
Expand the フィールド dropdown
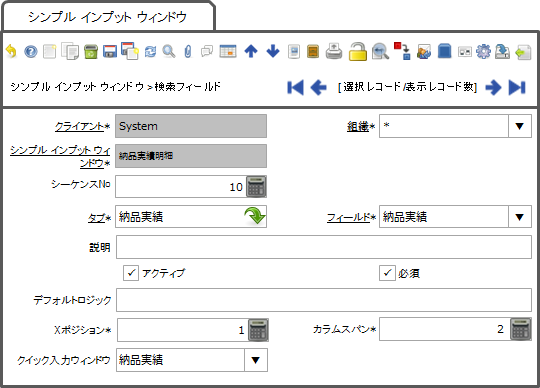(x=520, y=217)
